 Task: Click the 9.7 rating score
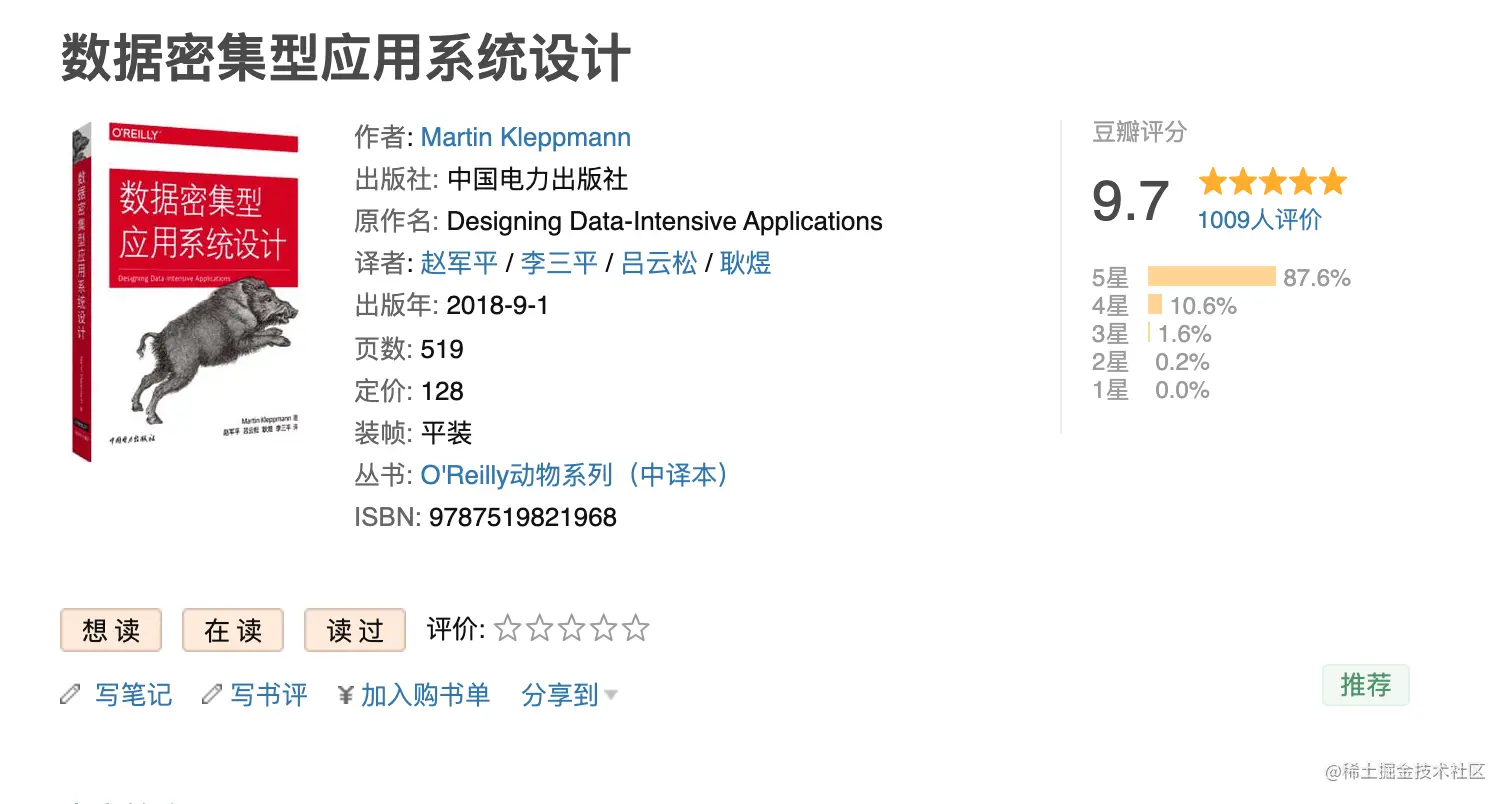click(1131, 202)
